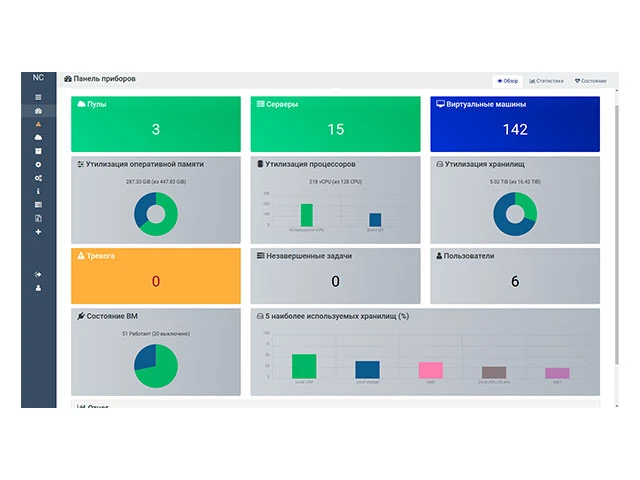640x480 pixels.
Task: Open the info icon in the sidebar
Action: (38, 191)
